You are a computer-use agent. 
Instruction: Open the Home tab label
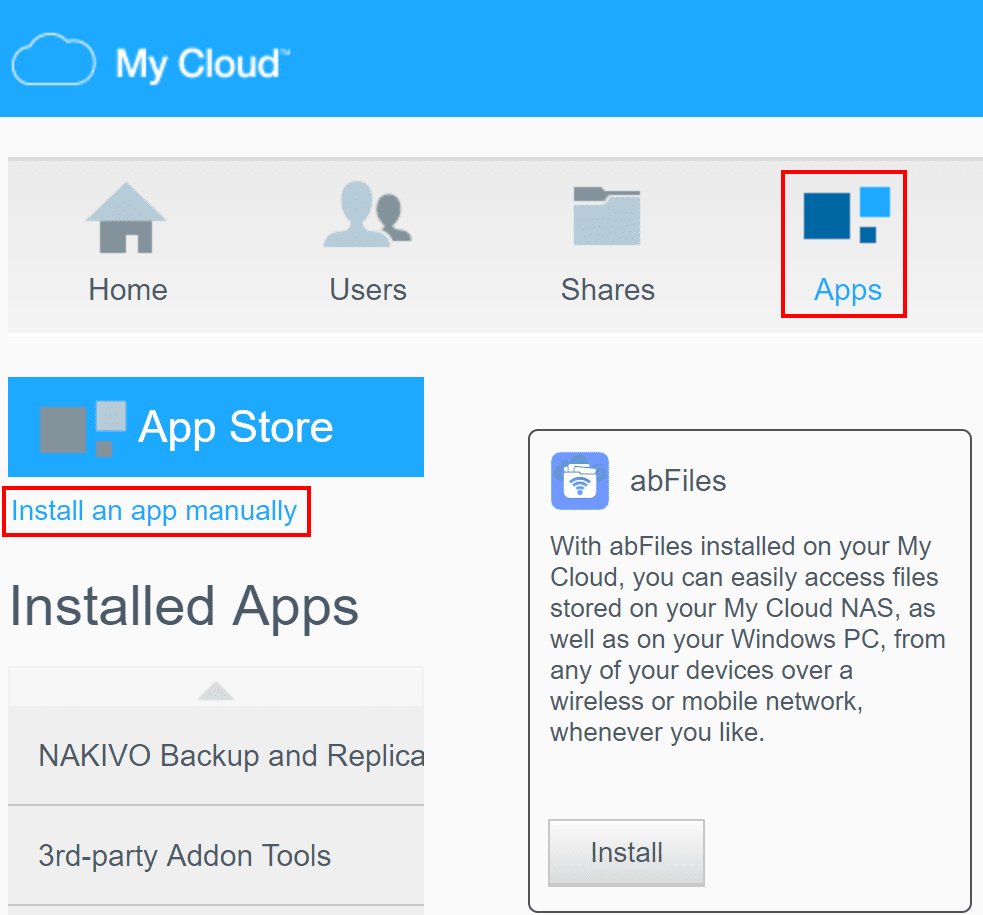click(128, 290)
